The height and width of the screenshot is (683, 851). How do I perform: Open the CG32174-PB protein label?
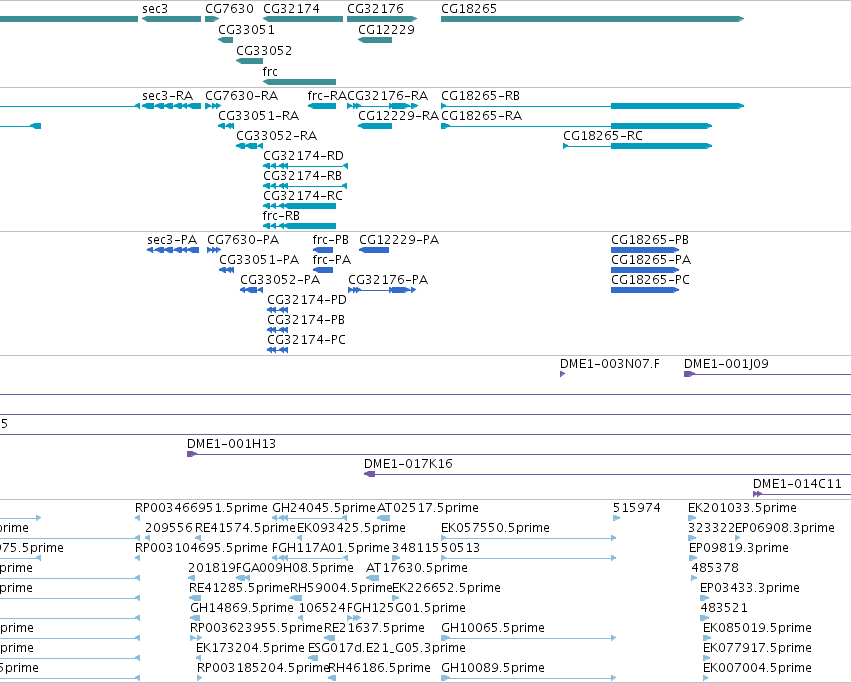click(x=306, y=320)
